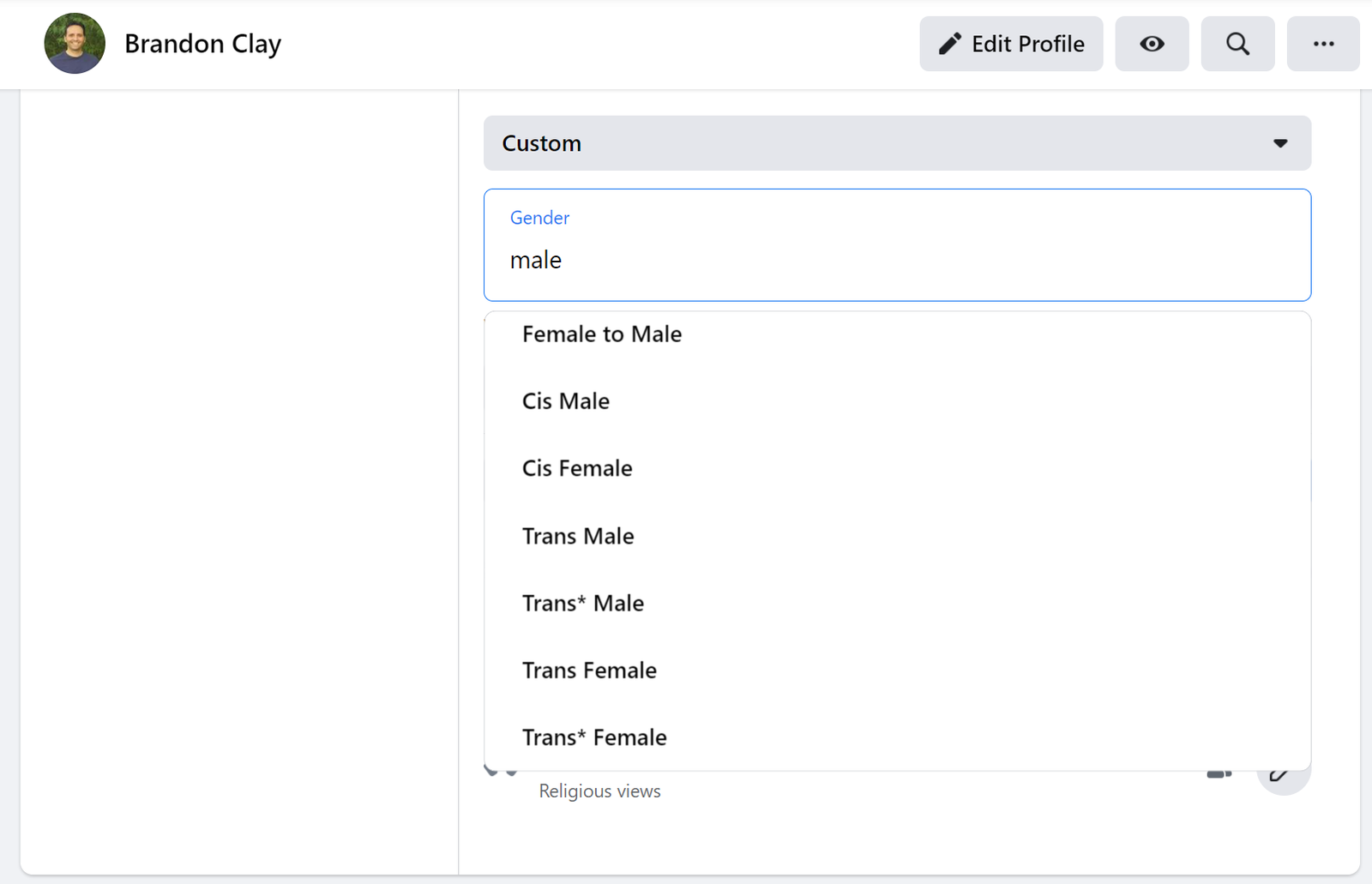Click the Brandon Clay profile name
Viewport: 1372px width, 884px height.
coord(202,44)
